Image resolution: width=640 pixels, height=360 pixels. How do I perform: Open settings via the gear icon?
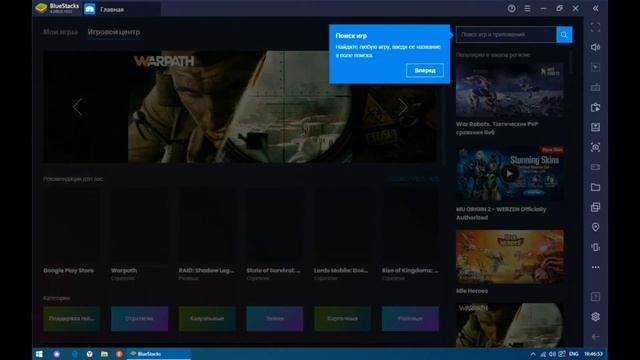coord(596,317)
